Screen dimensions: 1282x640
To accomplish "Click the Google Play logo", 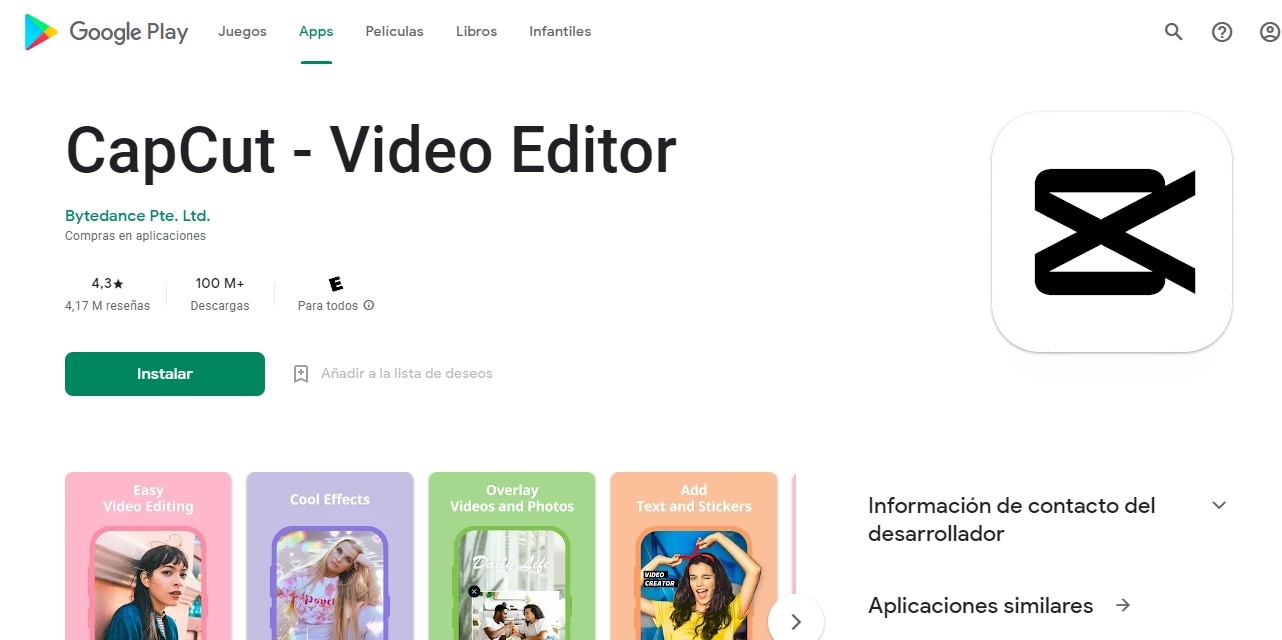I will pyautogui.click(x=106, y=32).
